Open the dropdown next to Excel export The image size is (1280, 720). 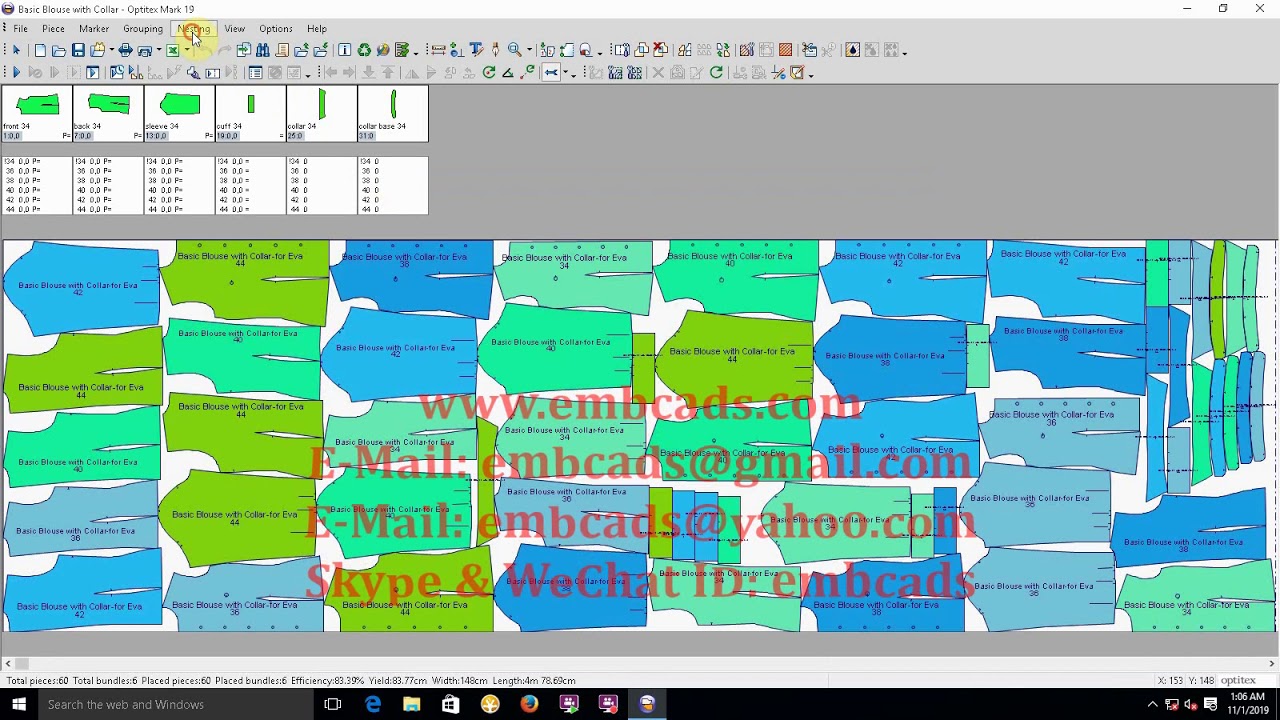click(x=187, y=50)
